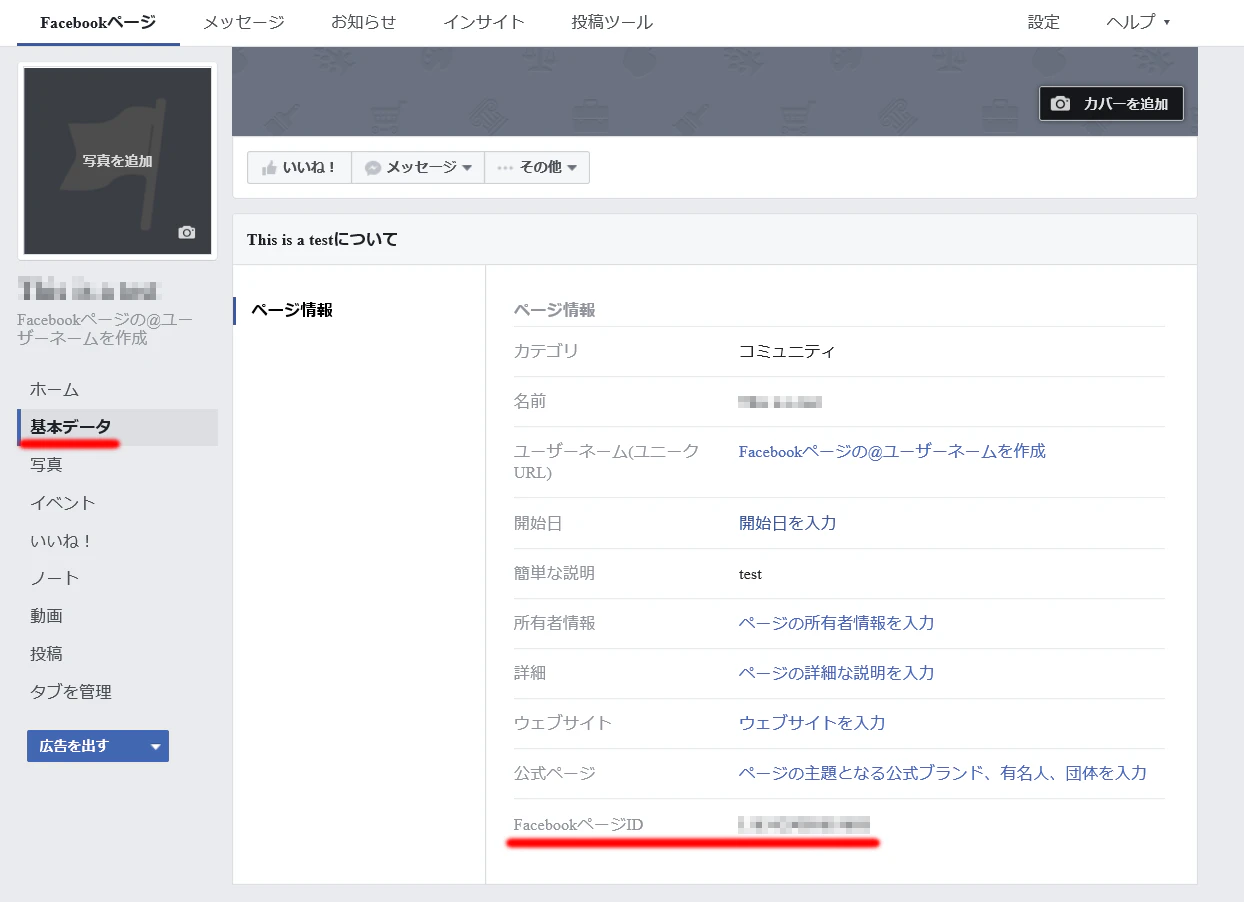Click the blurred Facebook page ID value
Viewport: 1244px width, 902px height.
pos(804,825)
